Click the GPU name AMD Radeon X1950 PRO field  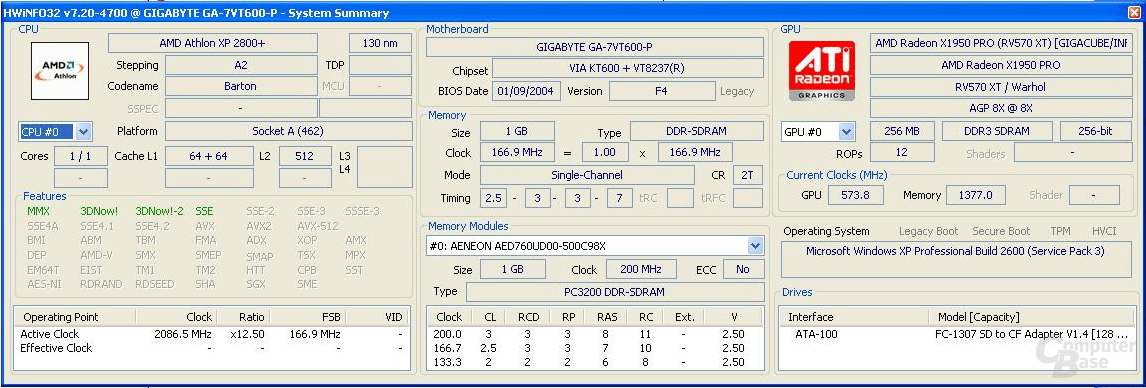click(x=1001, y=65)
